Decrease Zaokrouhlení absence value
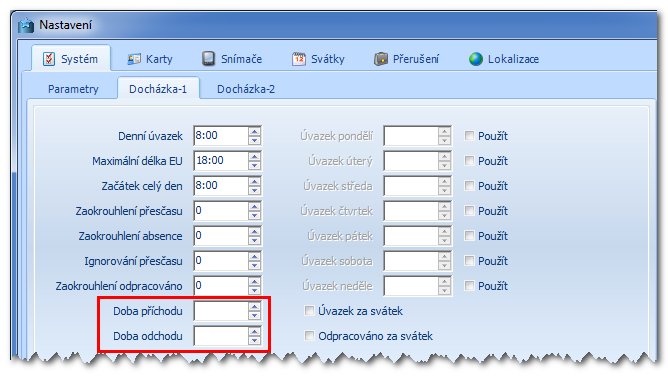The image size is (668, 380). [x=254, y=240]
